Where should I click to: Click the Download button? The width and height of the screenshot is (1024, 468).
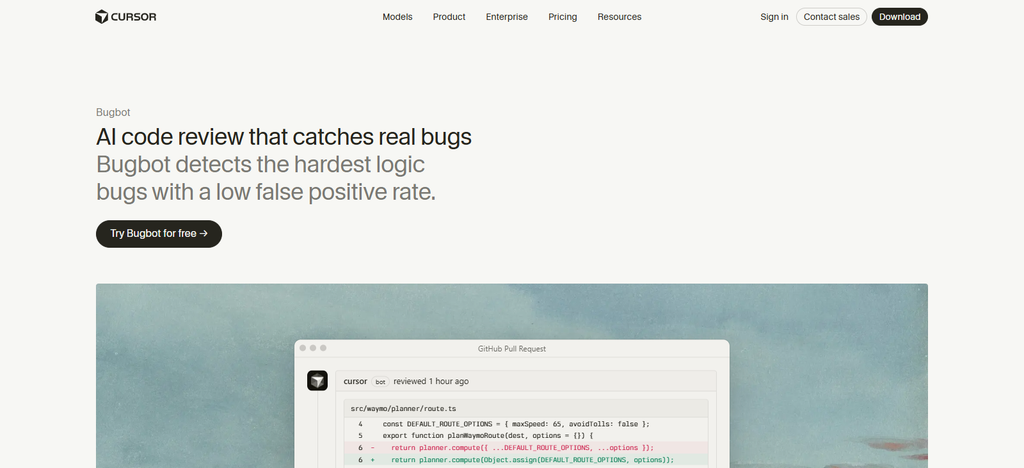click(899, 17)
